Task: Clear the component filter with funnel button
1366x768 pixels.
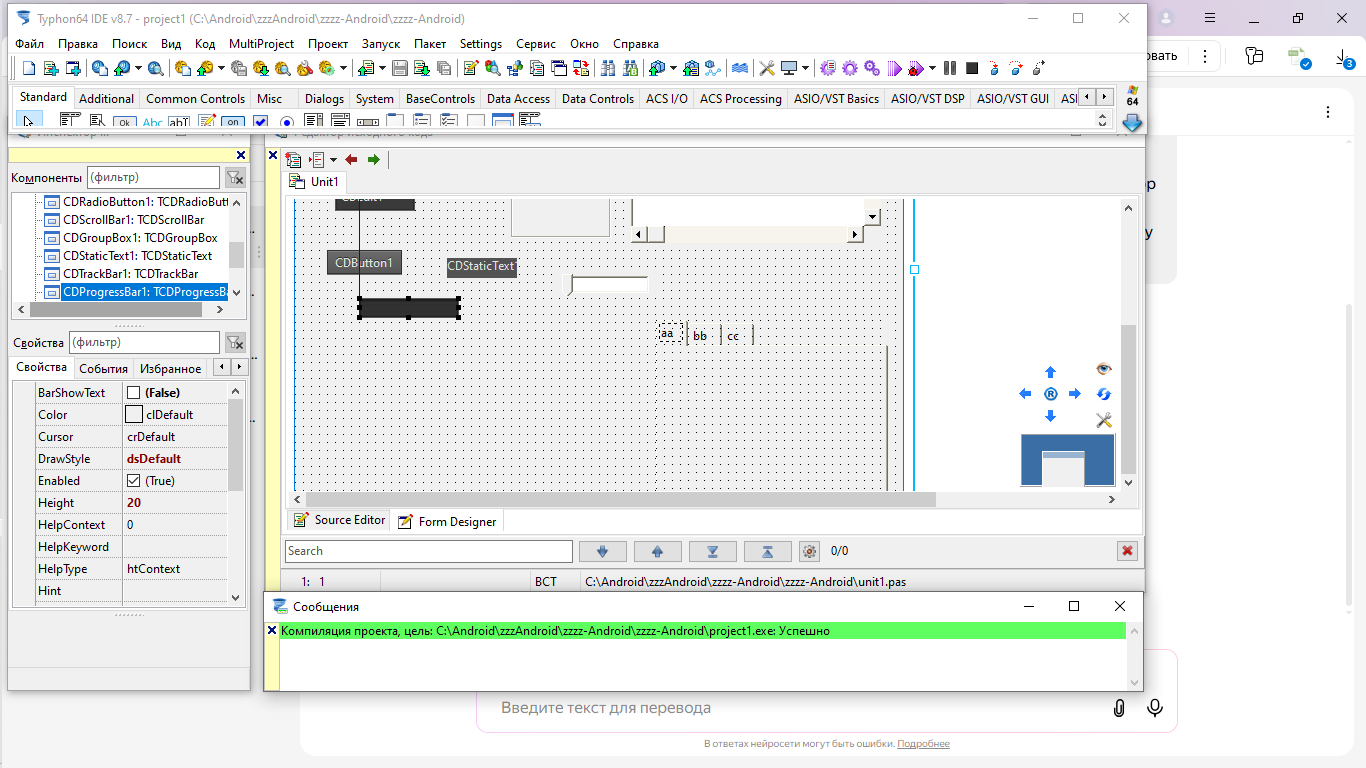Action: pyautogui.click(x=235, y=178)
